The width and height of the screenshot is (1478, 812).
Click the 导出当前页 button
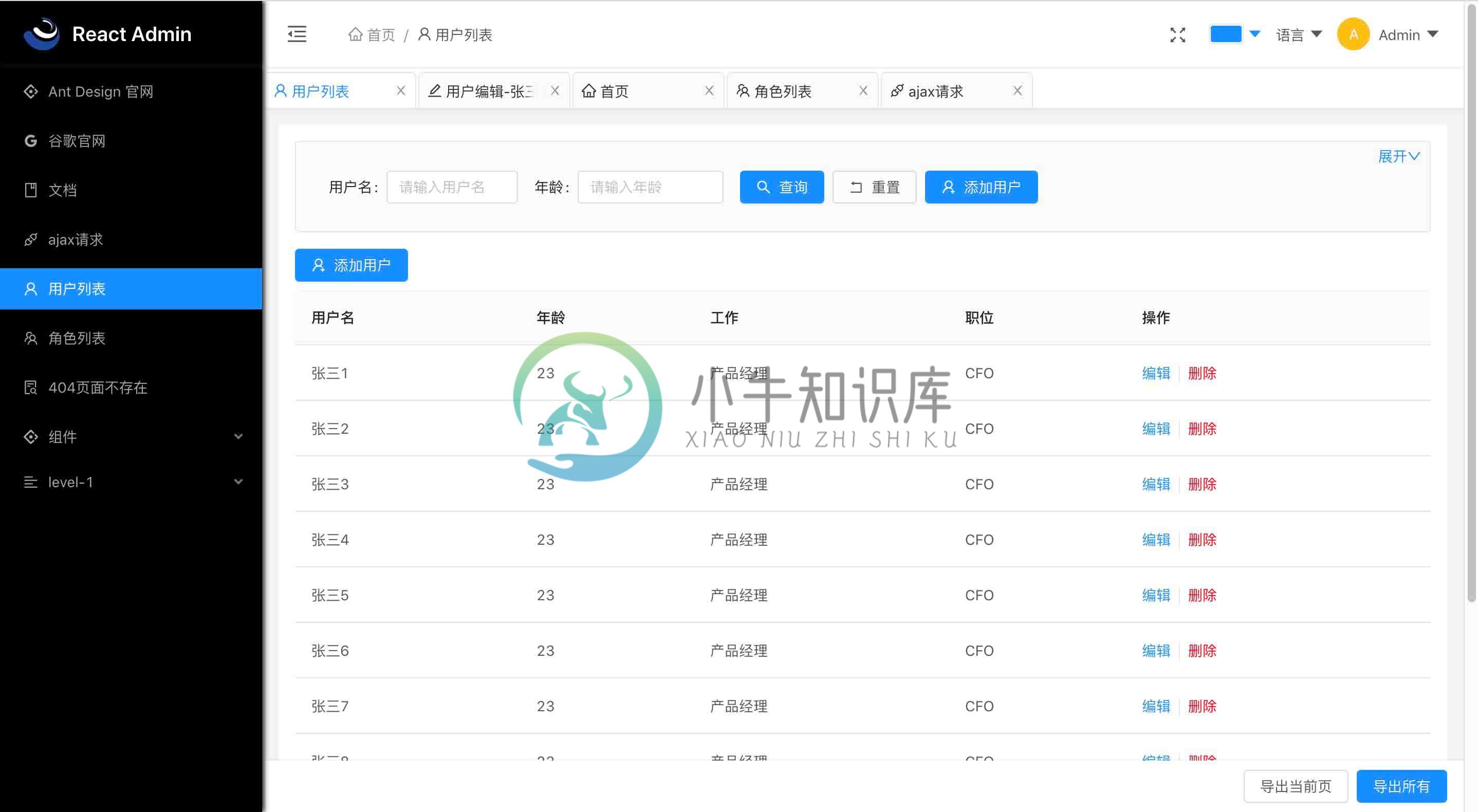click(1296, 786)
